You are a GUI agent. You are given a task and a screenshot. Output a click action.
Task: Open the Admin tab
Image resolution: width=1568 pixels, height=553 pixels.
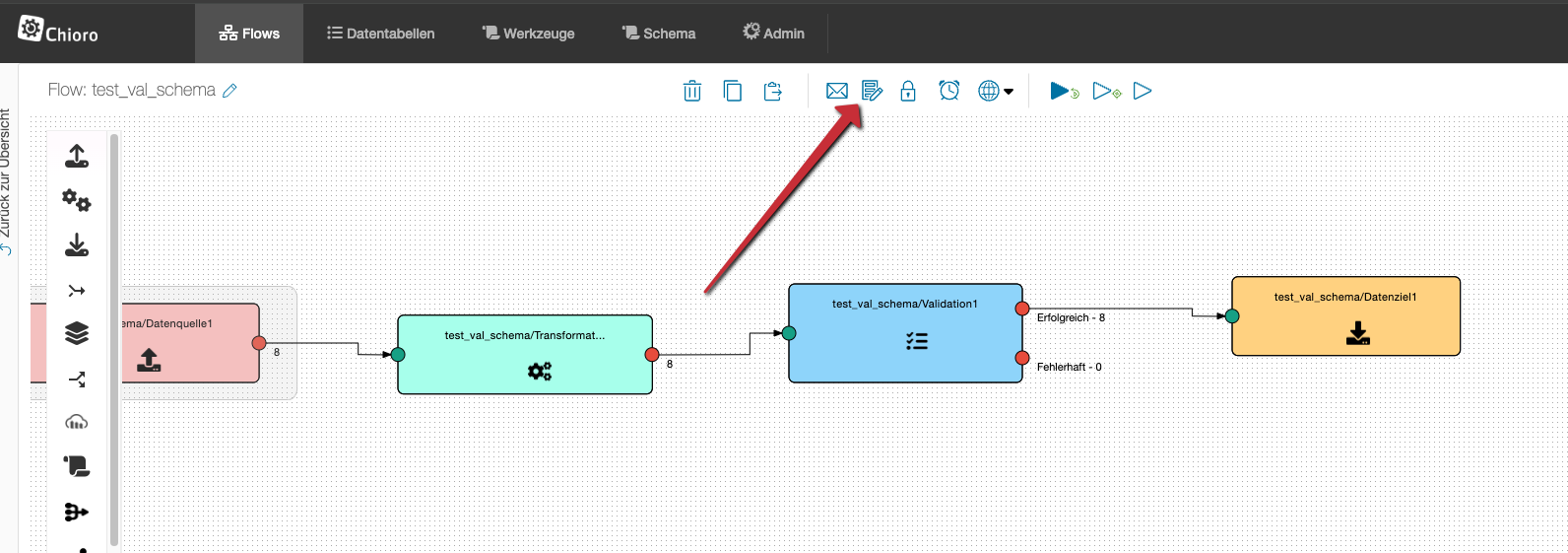pyautogui.click(x=773, y=34)
